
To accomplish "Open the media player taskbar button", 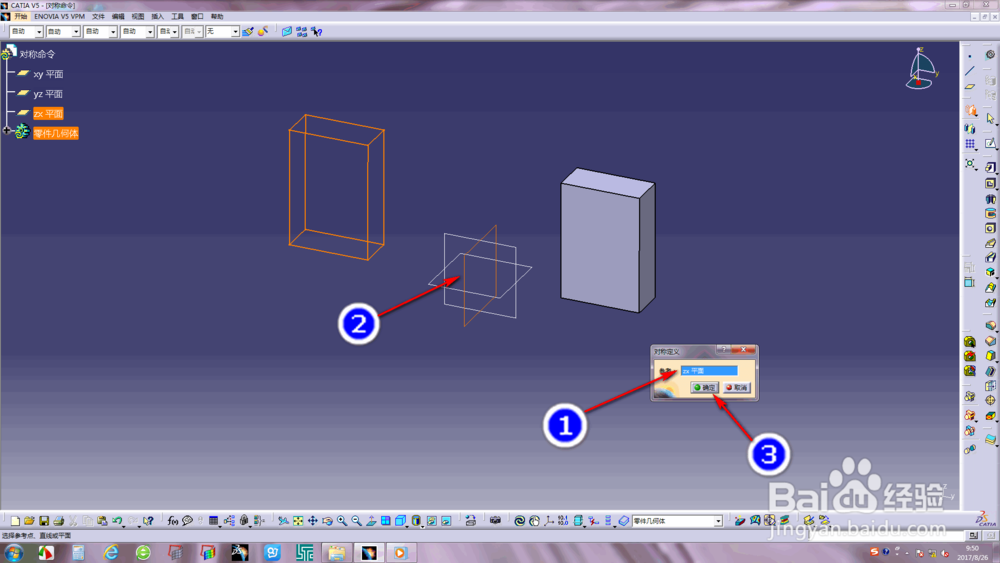I will [x=401, y=552].
